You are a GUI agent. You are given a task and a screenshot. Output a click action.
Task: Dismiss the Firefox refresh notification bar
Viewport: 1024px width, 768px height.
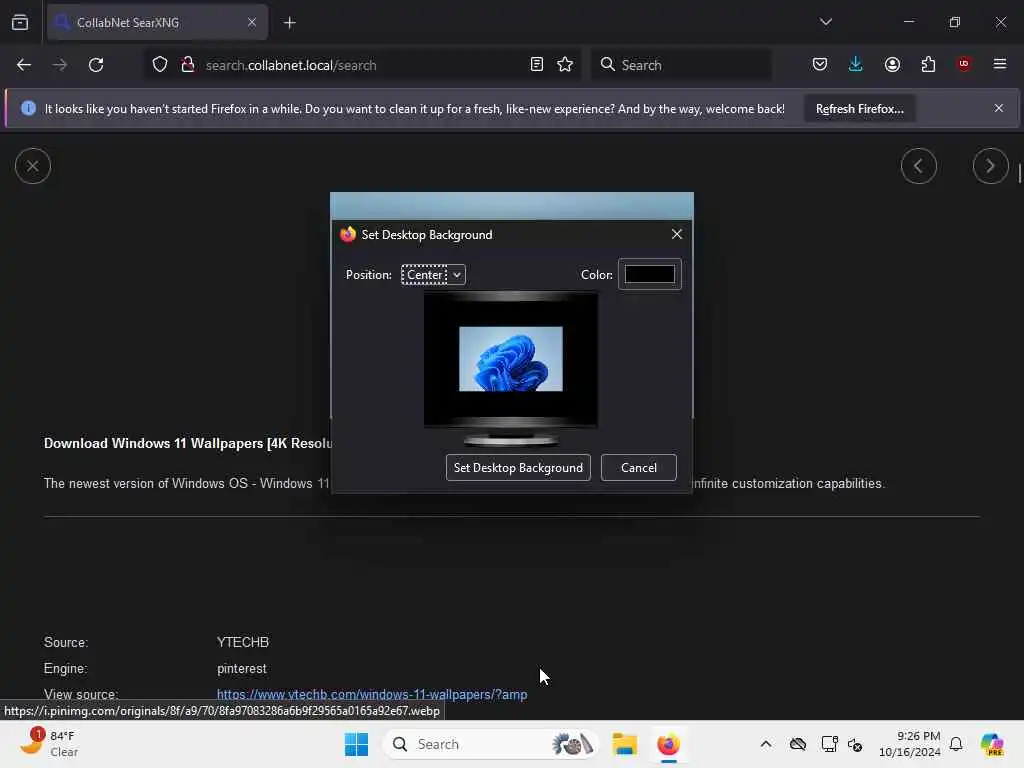[999, 108]
